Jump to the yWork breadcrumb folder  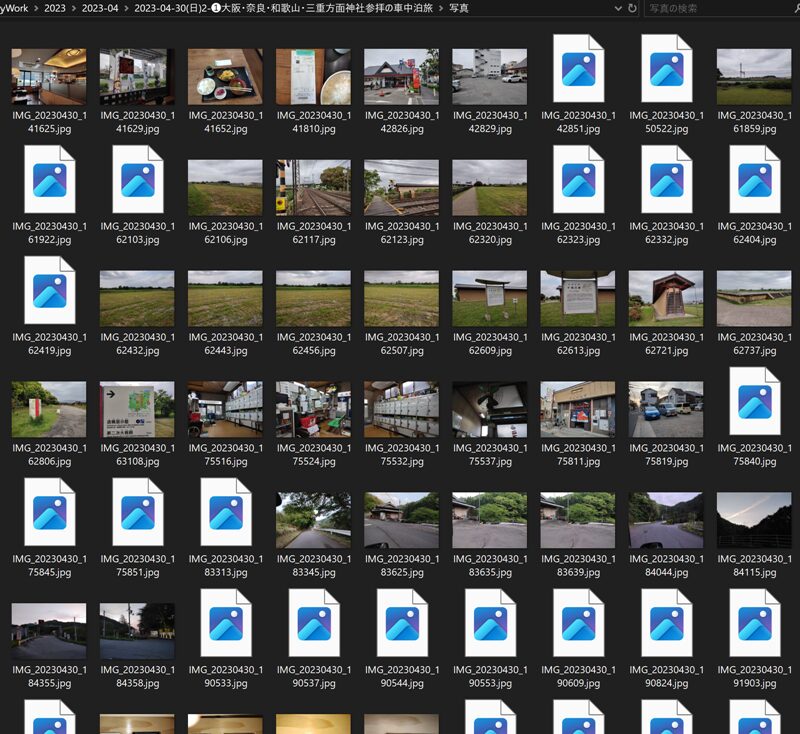[14, 8]
